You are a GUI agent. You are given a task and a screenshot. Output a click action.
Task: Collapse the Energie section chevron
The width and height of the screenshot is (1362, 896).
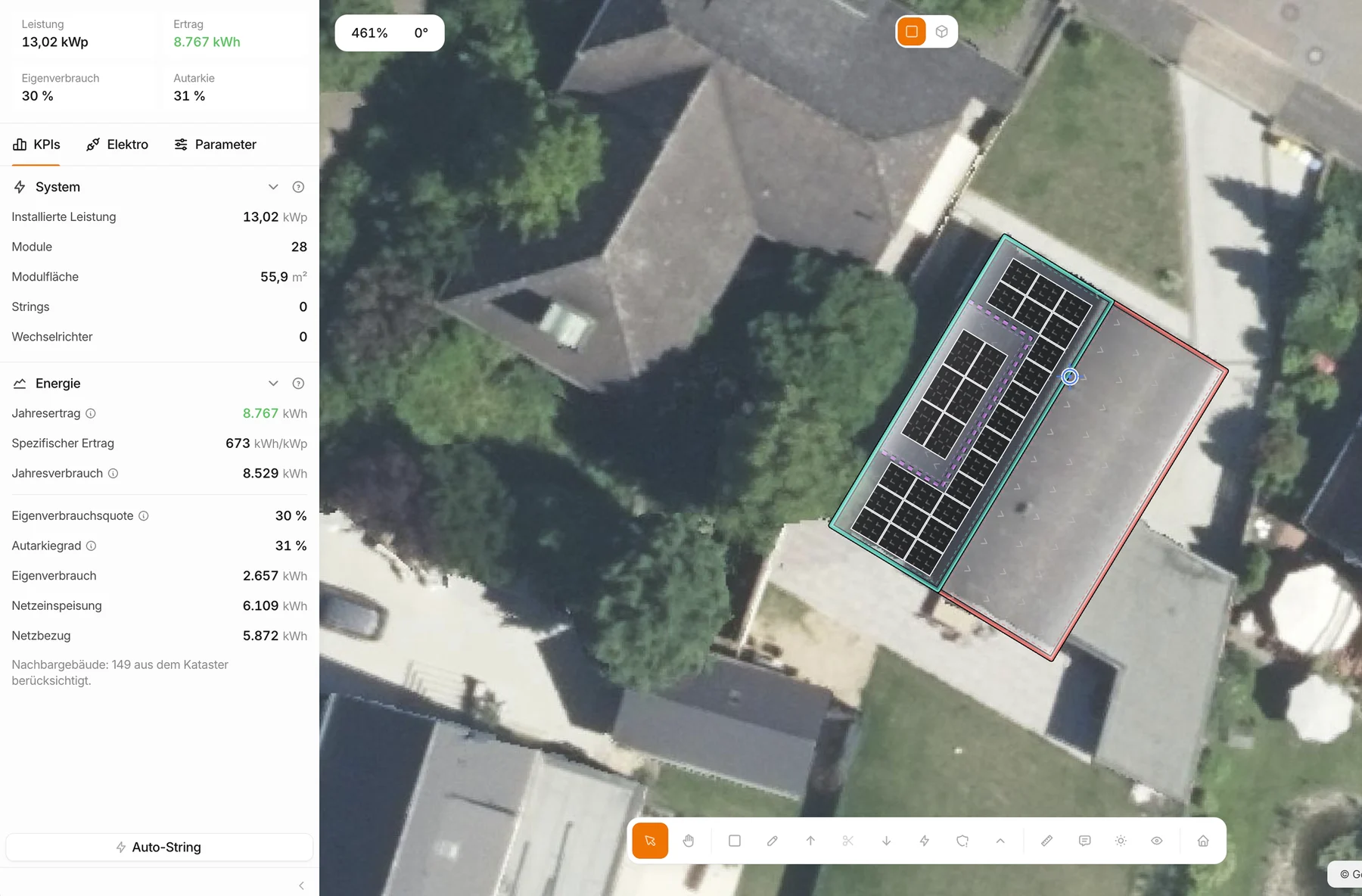(x=273, y=384)
